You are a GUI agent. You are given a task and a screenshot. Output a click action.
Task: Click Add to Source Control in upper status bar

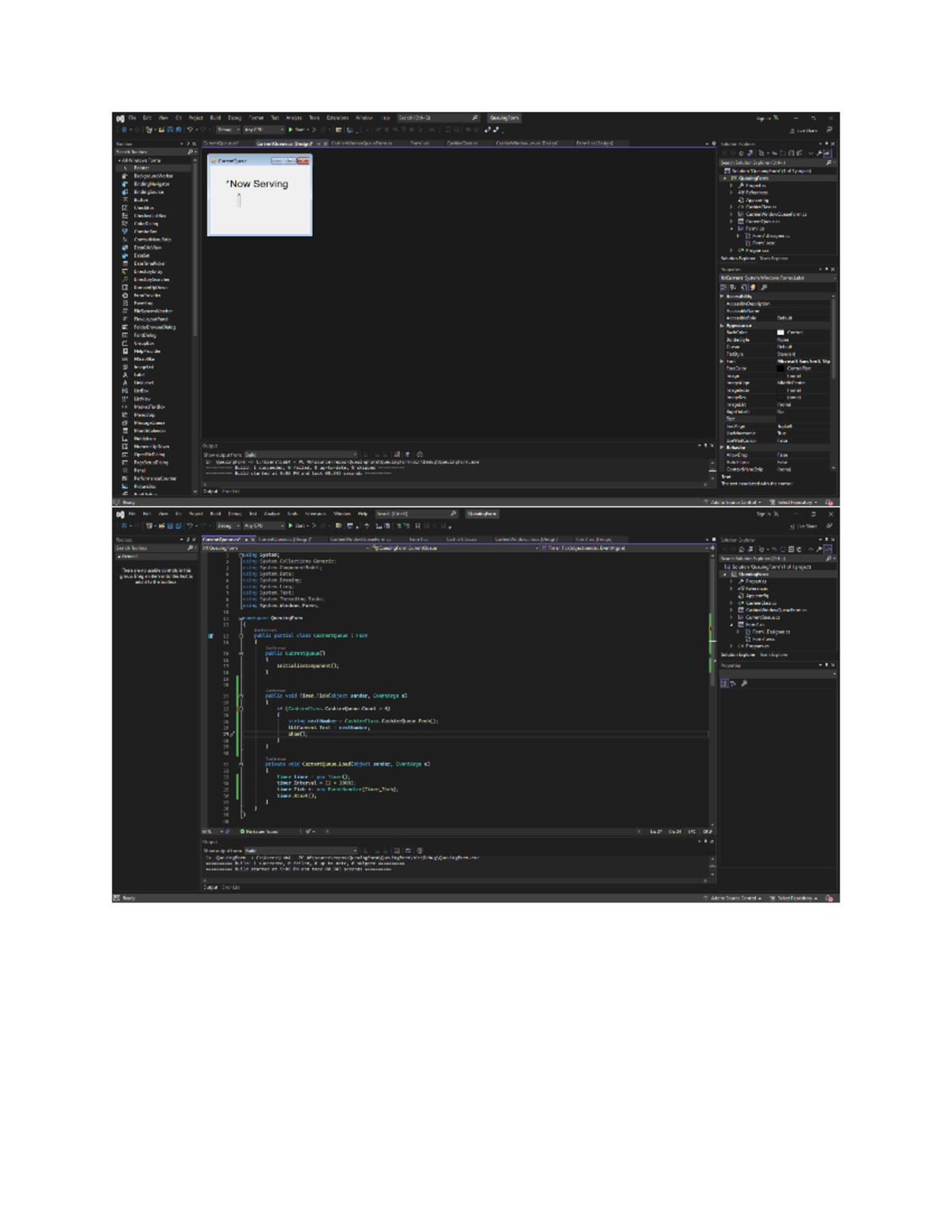click(733, 502)
